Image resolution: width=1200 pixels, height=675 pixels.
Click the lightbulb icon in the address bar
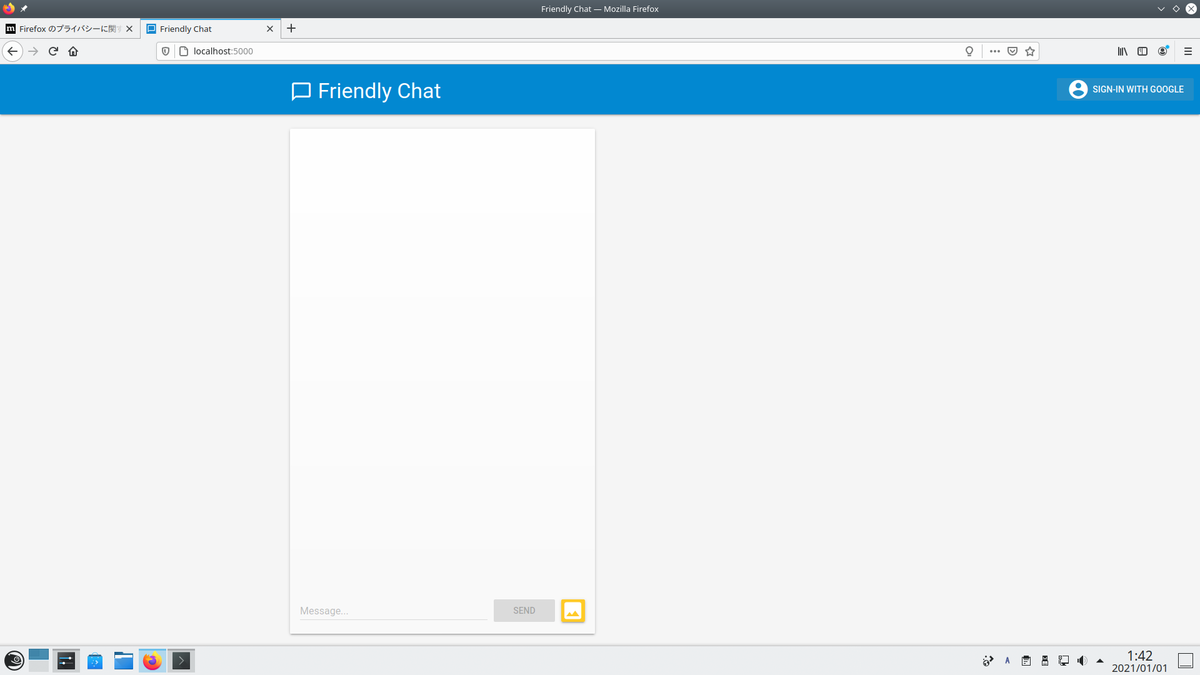[x=968, y=51]
